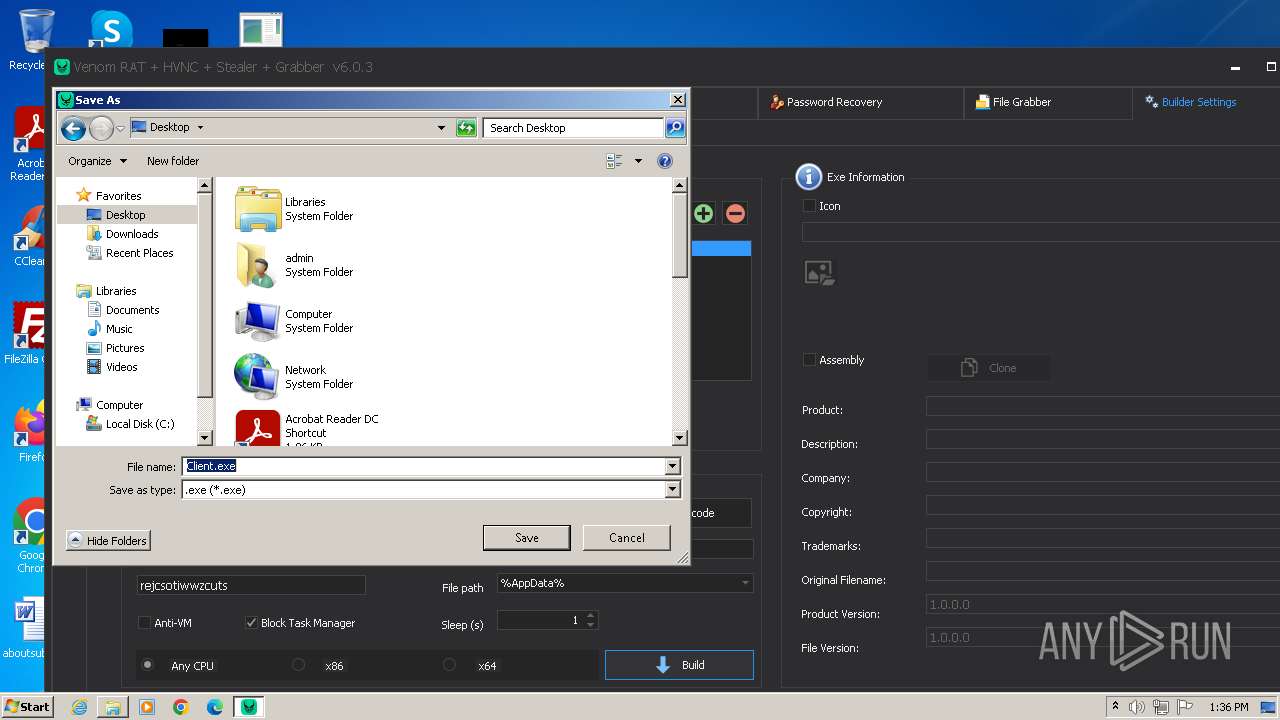
Task: Uncheck Block Task Manager checkbox
Action: pyautogui.click(x=251, y=623)
